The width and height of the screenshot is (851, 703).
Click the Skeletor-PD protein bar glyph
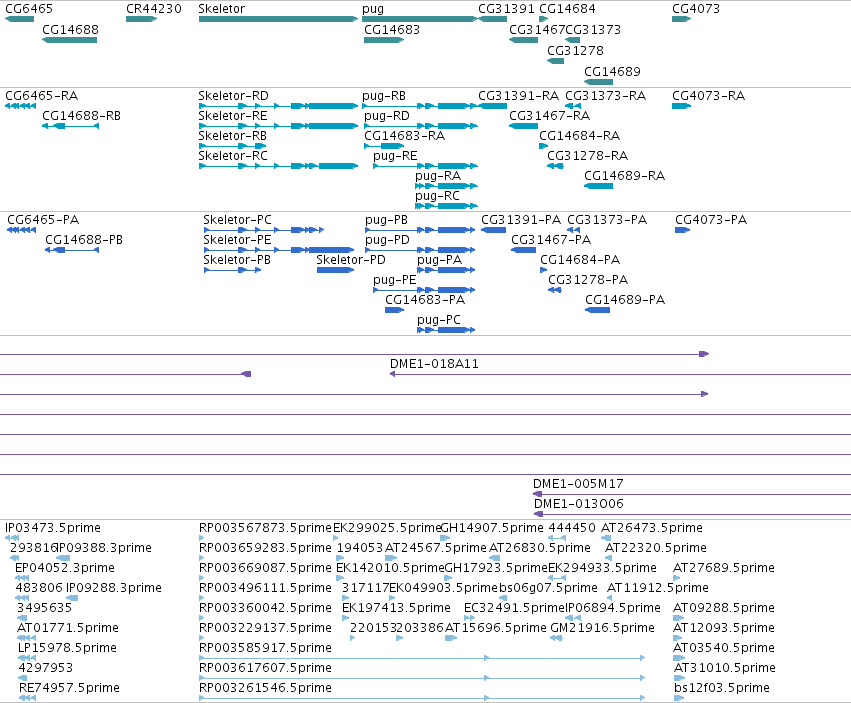click(335, 270)
